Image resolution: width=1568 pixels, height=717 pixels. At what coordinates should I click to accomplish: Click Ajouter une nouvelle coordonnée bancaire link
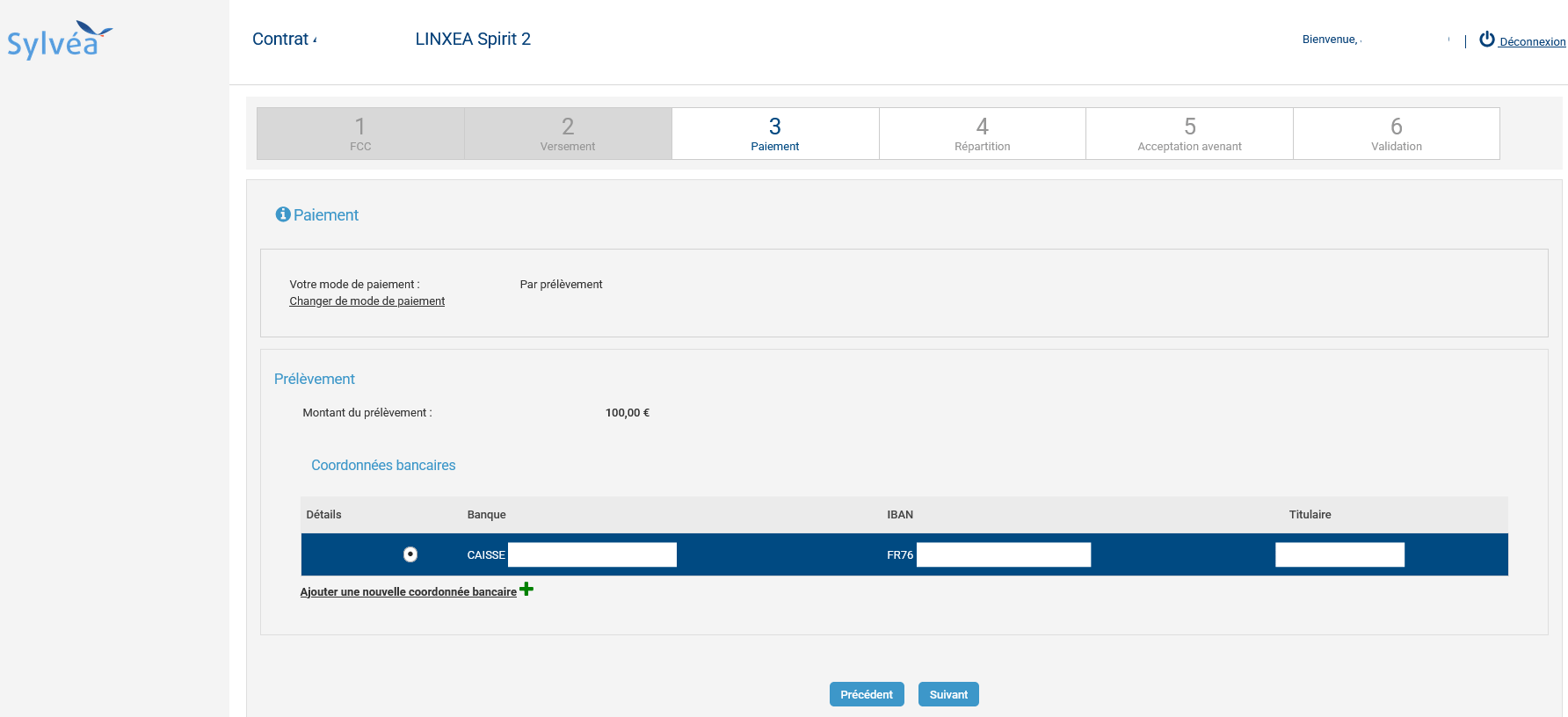408,592
